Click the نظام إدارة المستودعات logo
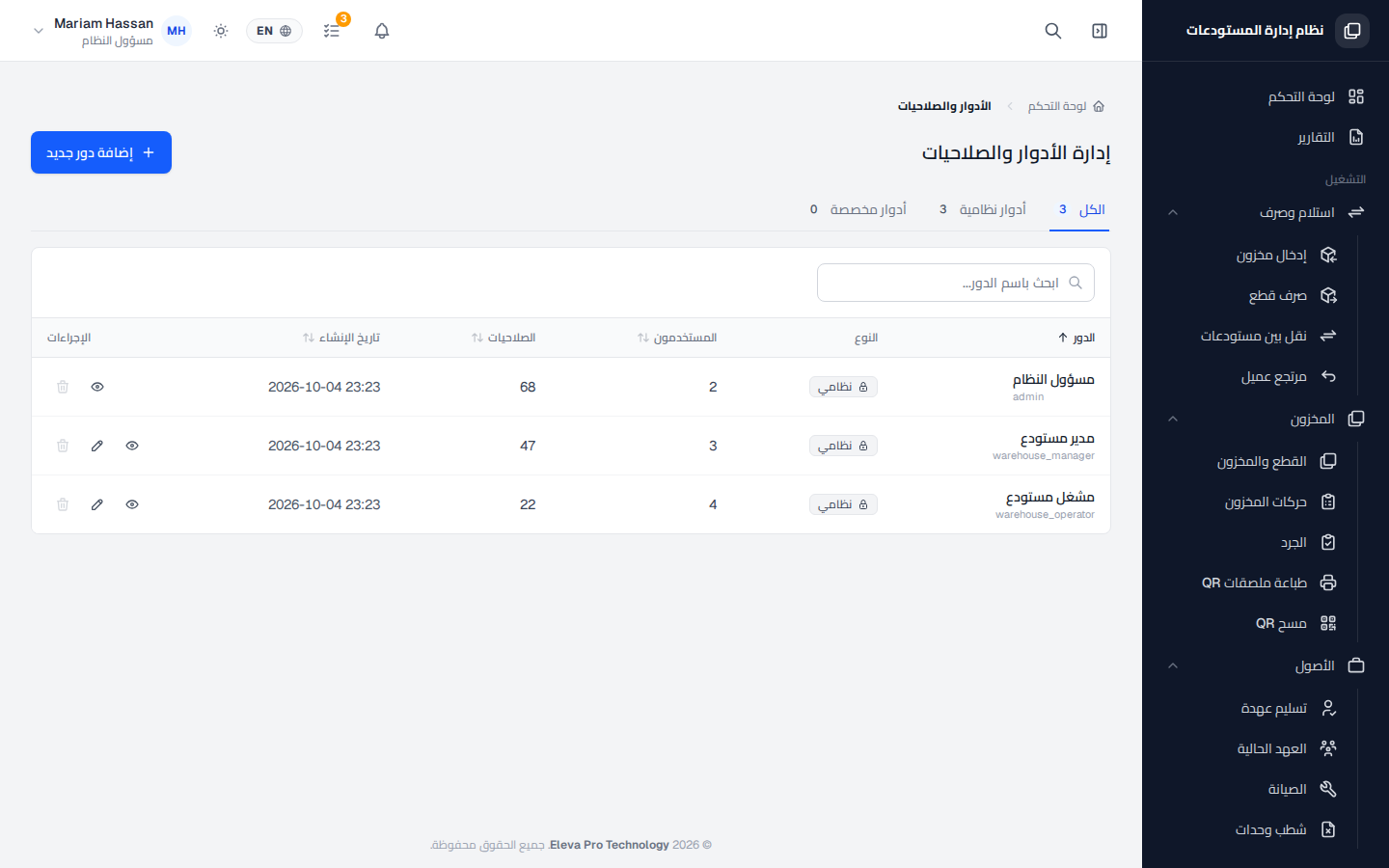Image resolution: width=1389 pixels, height=868 pixels. tap(1277, 31)
